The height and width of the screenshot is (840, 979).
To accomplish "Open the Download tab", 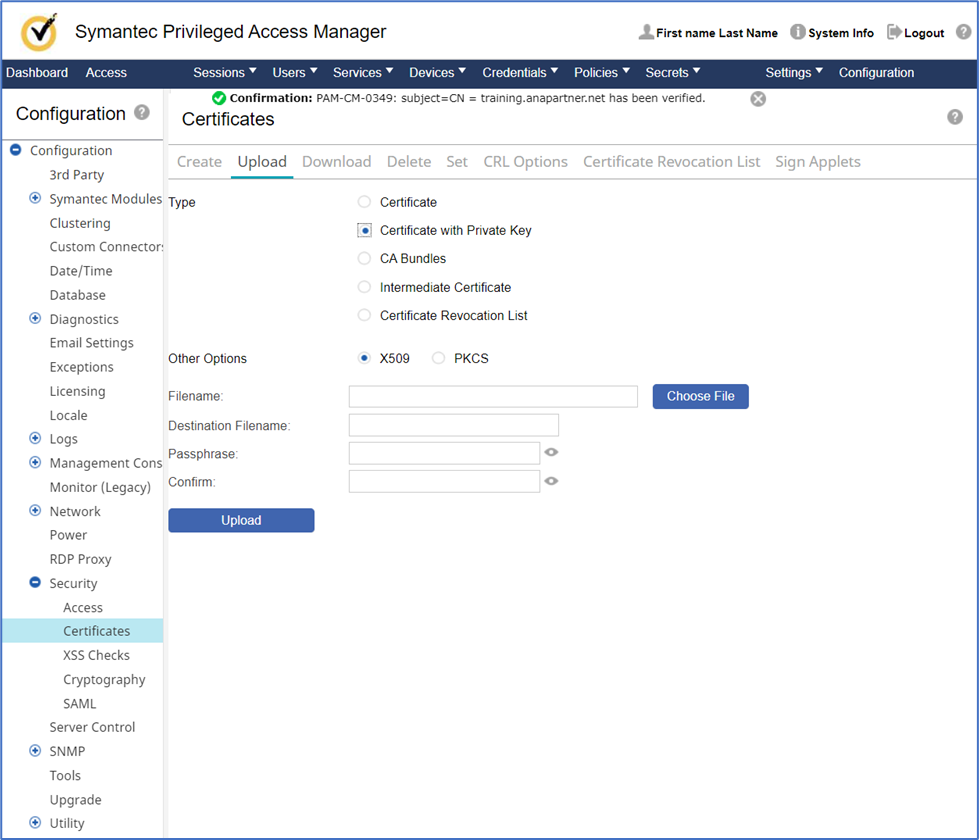I will (x=336, y=162).
